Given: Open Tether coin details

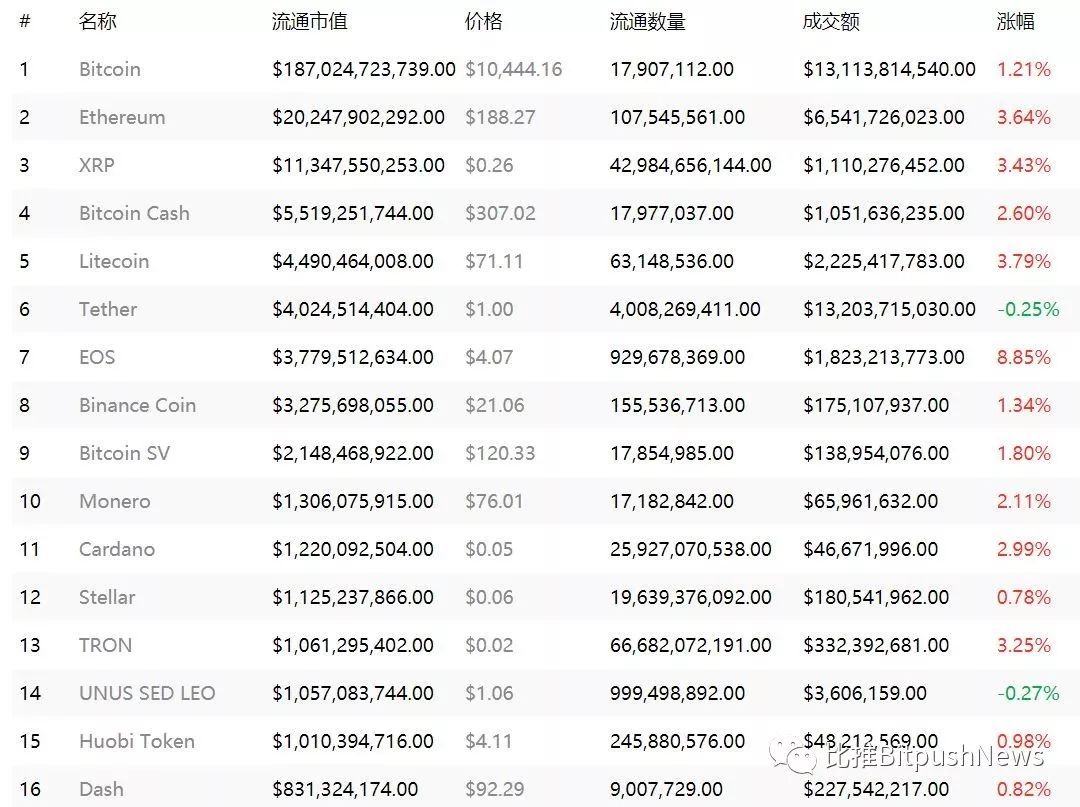Looking at the screenshot, I should coord(108,309).
